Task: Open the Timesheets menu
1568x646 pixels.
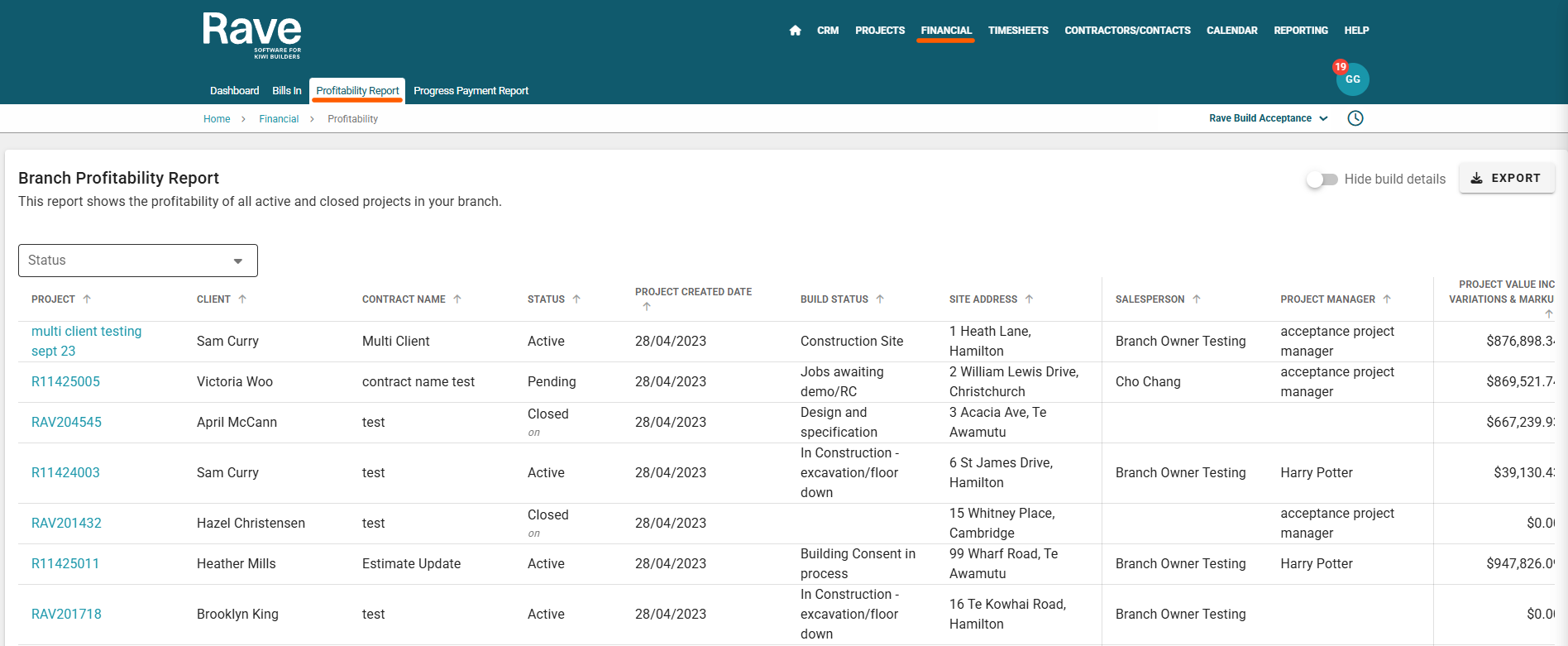Action: [x=1017, y=31]
